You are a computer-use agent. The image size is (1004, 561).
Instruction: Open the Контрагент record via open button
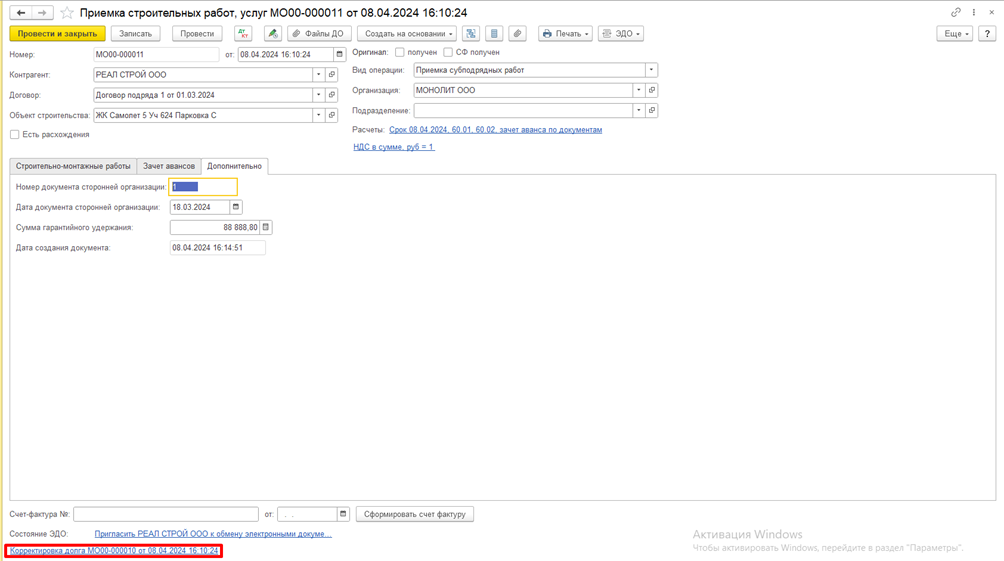pyautogui.click(x=332, y=75)
